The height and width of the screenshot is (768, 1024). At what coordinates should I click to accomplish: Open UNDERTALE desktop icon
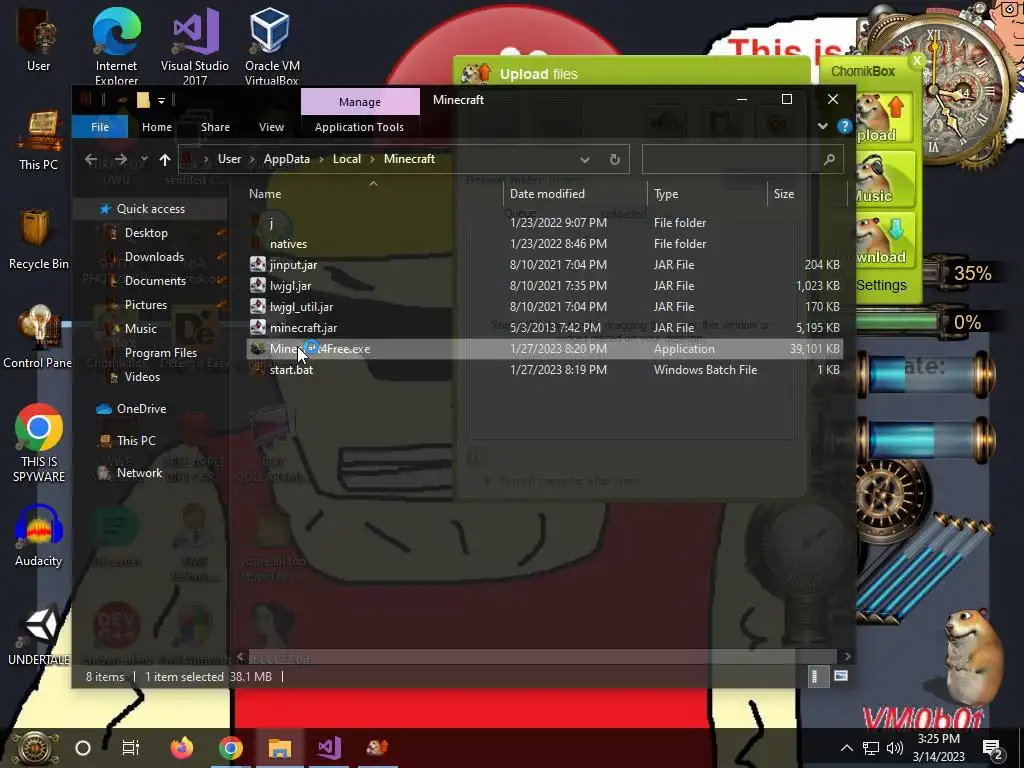point(39,637)
